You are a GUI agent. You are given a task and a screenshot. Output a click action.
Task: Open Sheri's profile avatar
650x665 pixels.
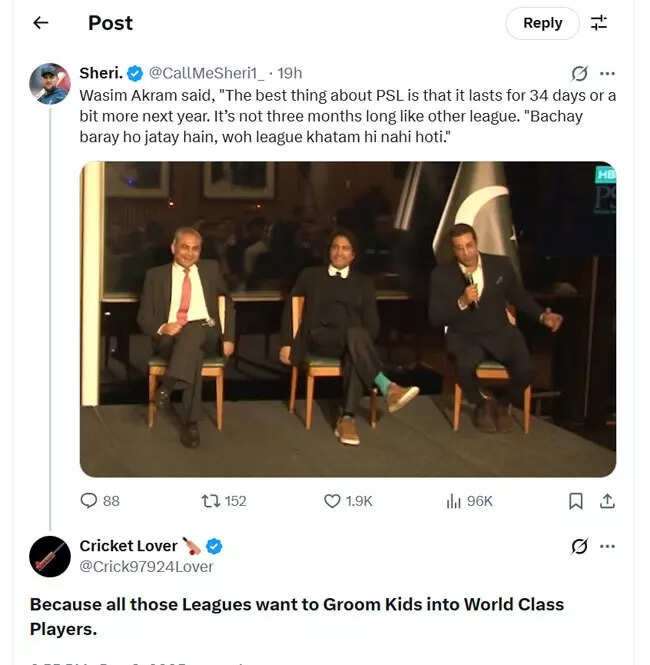click(x=50, y=84)
